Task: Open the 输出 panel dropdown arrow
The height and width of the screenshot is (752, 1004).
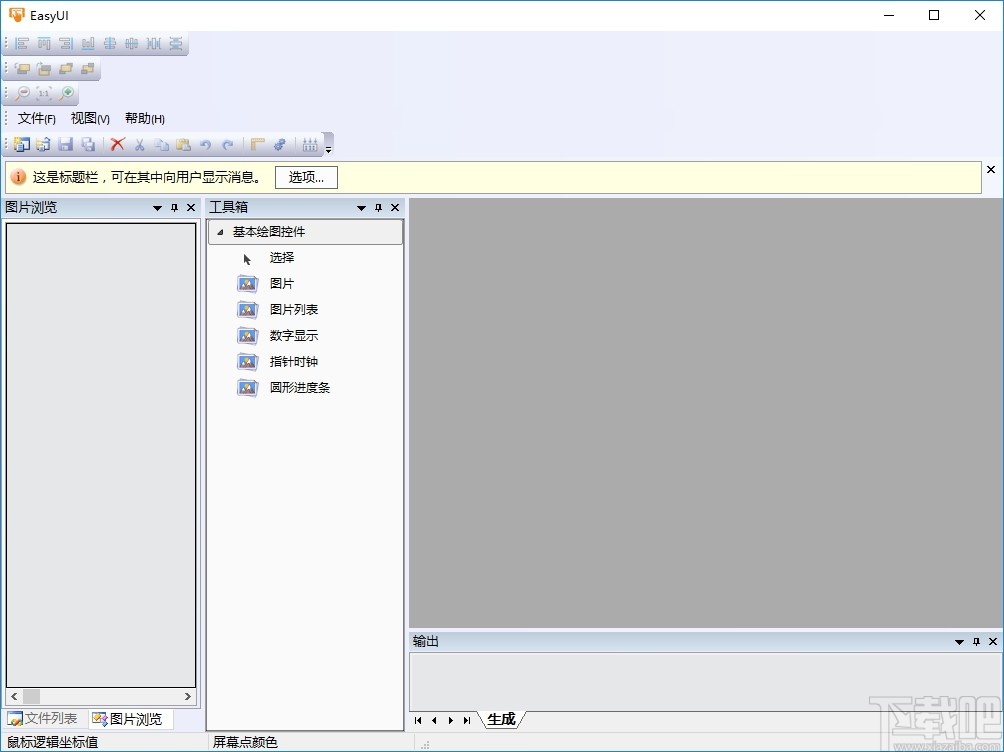Action: click(958, 641)
